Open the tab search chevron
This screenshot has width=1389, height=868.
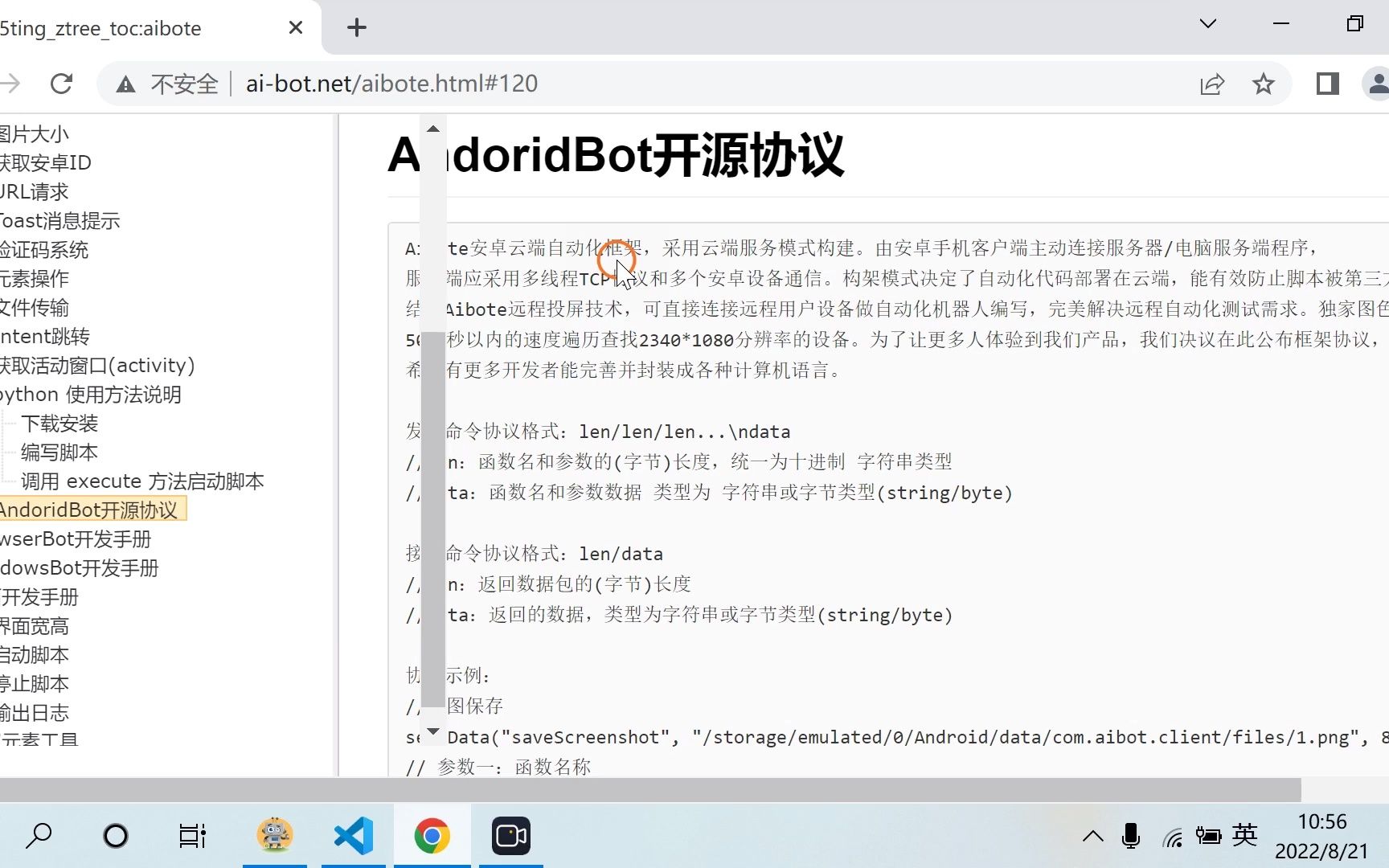coord(1207,24)
